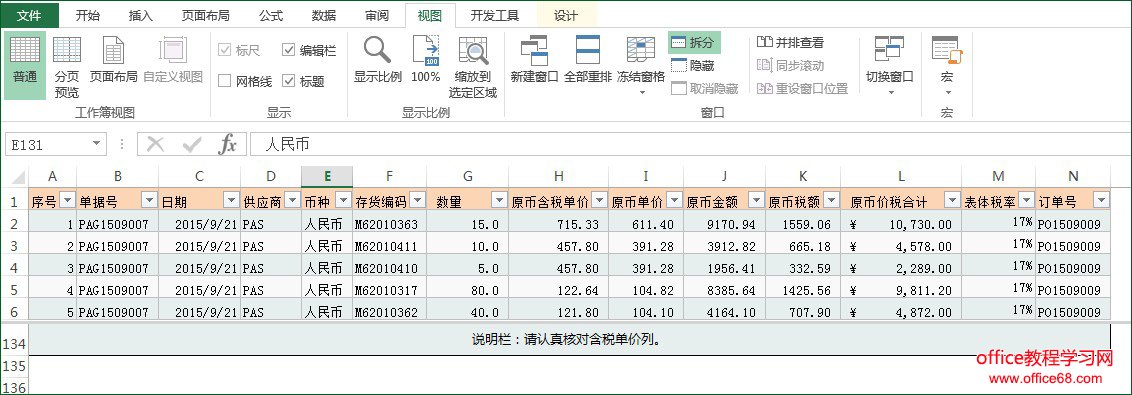The height and width of the screenshot is (395, 1132).
Task: Open 分页预览 page break preview
Action: tap(67, 67)
